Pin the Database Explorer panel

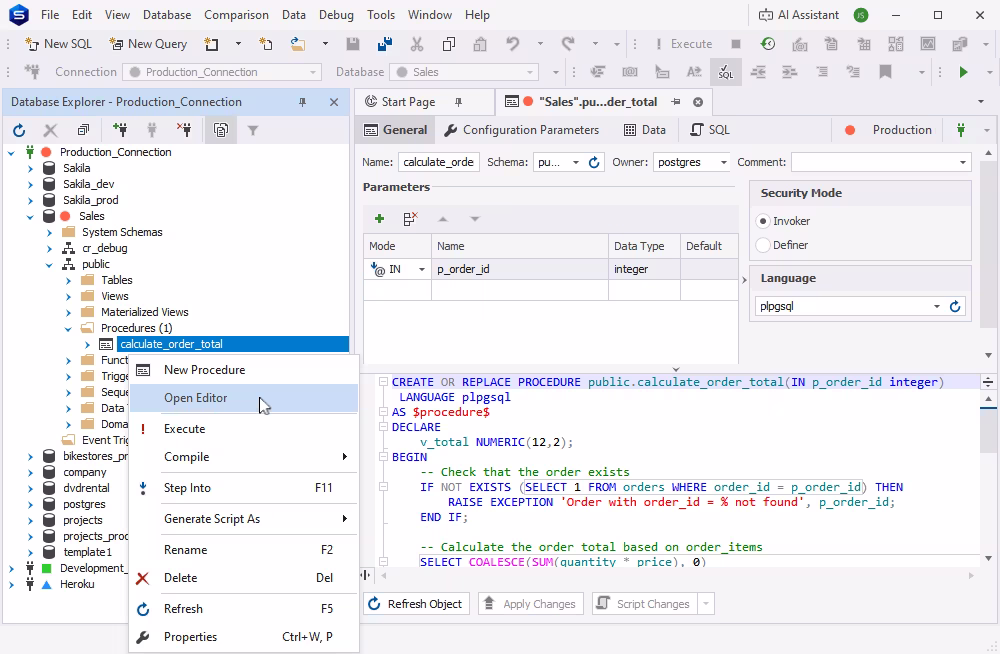click(x=302, y=102)
